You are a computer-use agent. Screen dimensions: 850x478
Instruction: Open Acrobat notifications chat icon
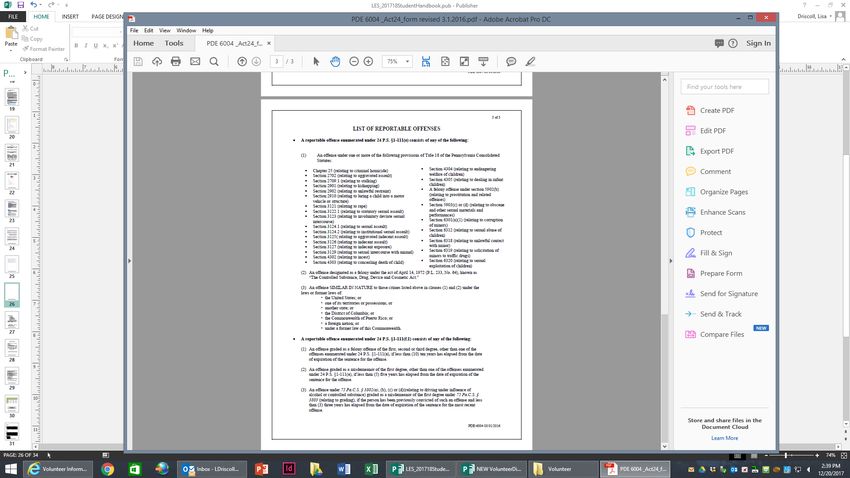719,43
